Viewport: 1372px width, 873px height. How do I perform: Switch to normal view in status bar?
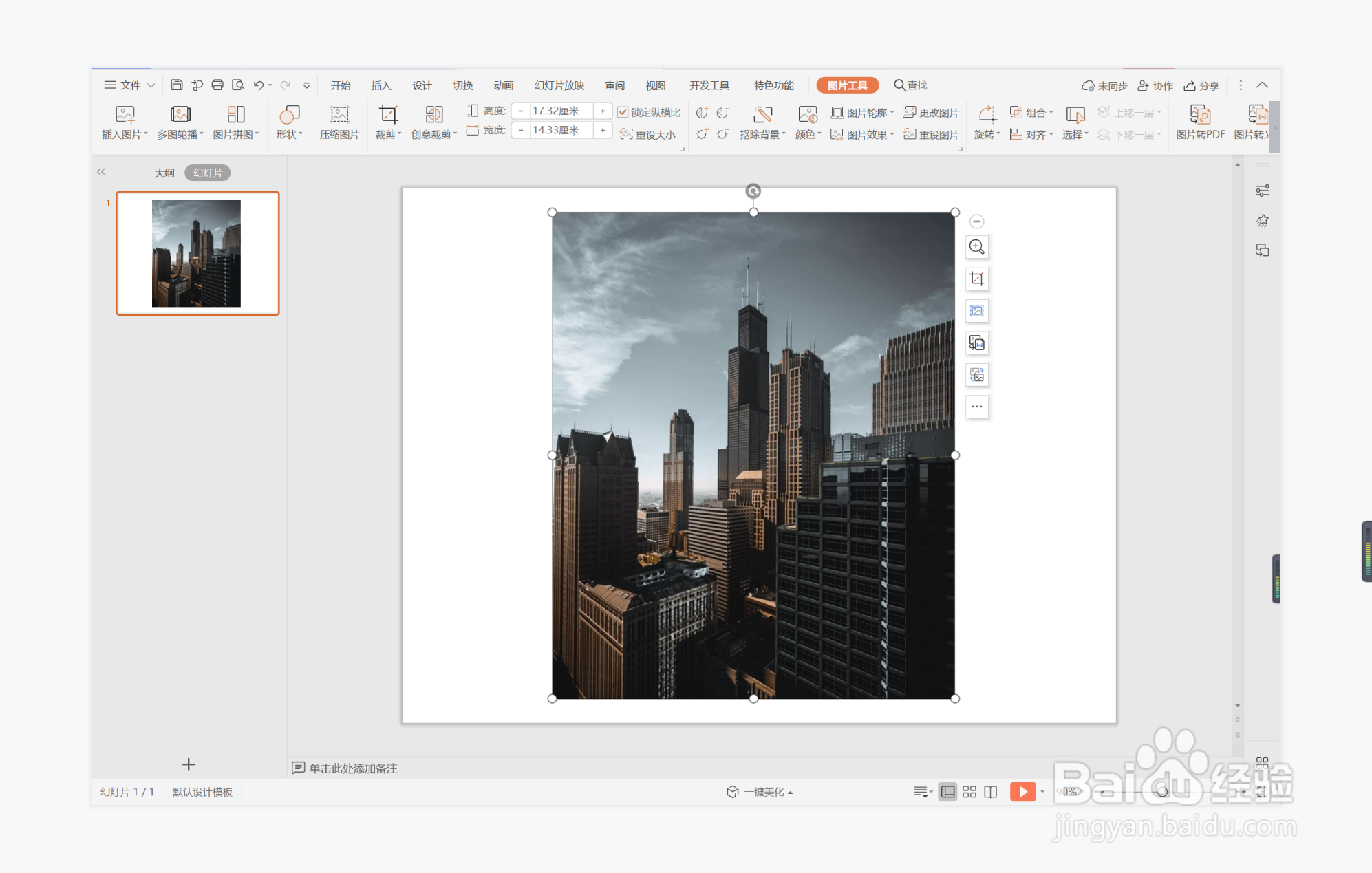pos(948,792)
